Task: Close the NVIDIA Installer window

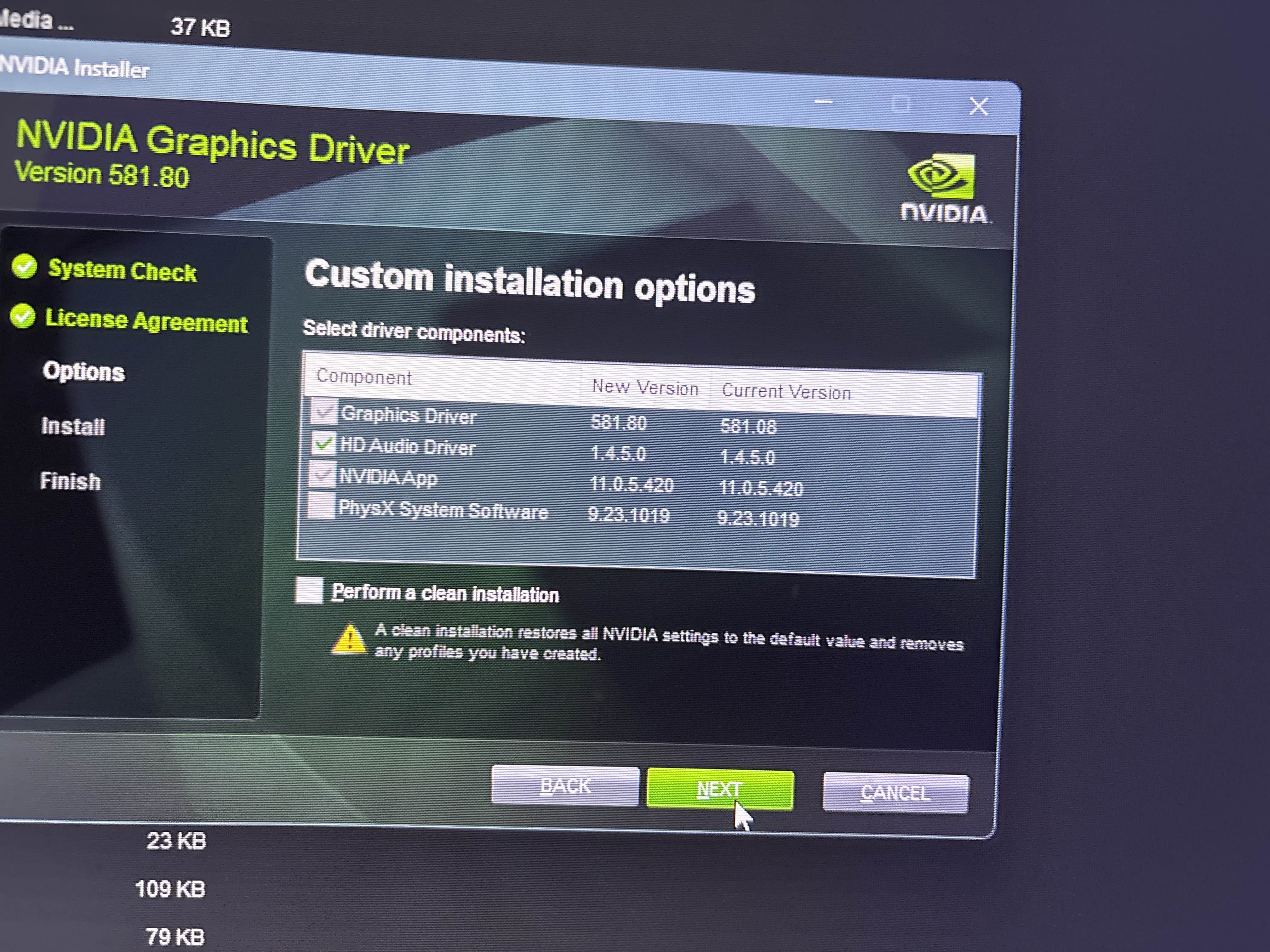Action: tap(978, 106)
